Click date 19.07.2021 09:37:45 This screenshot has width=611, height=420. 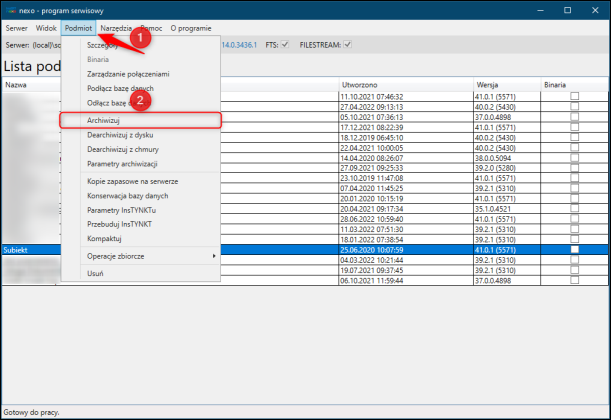click(x=372, y=270)
